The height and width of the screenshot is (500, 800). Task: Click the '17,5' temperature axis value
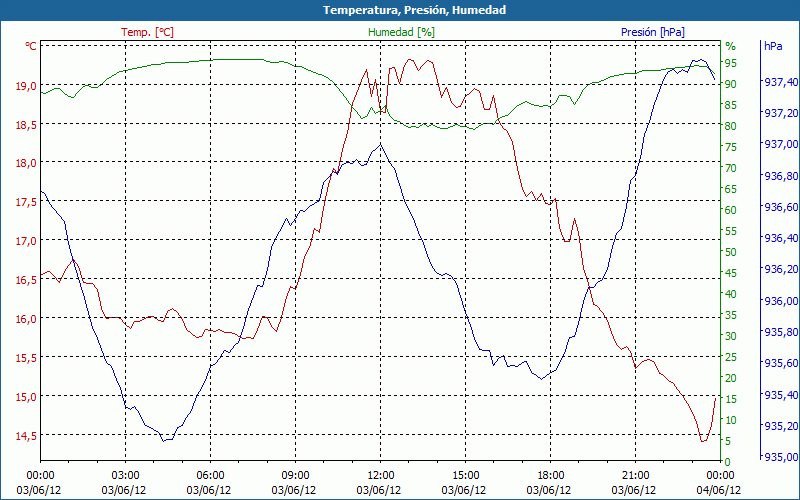(26, 202)
